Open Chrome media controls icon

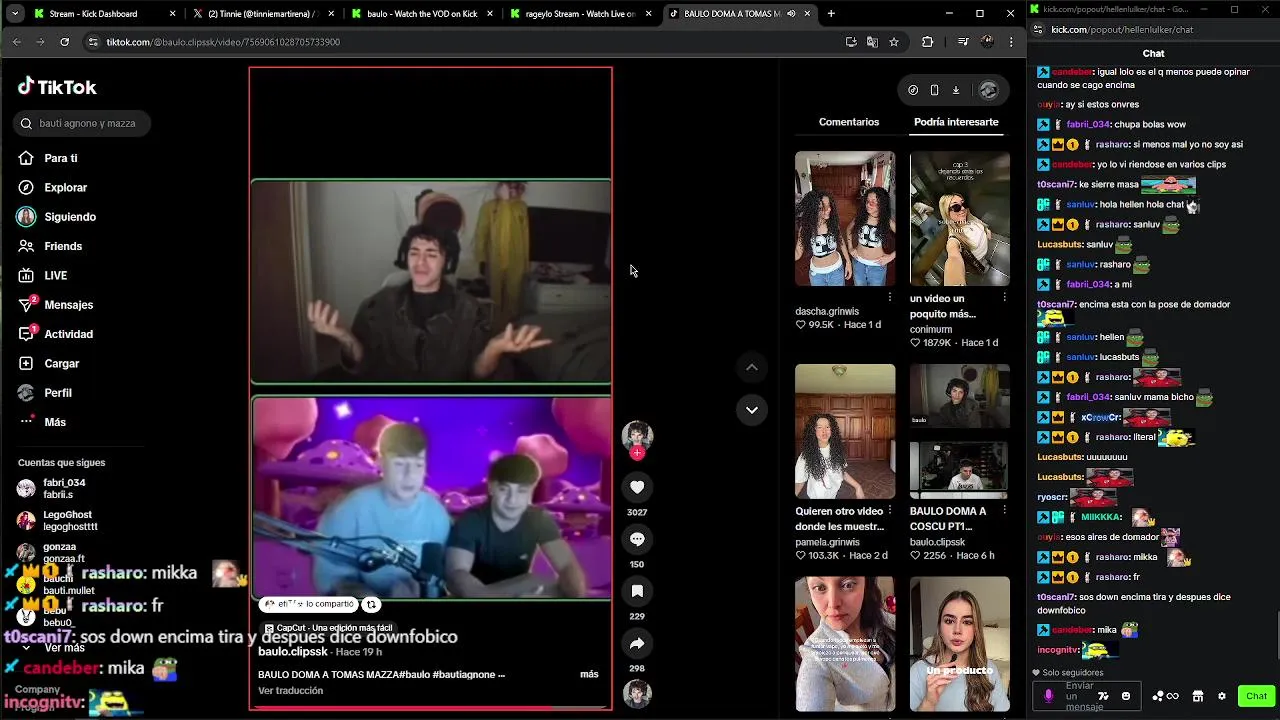963,42
